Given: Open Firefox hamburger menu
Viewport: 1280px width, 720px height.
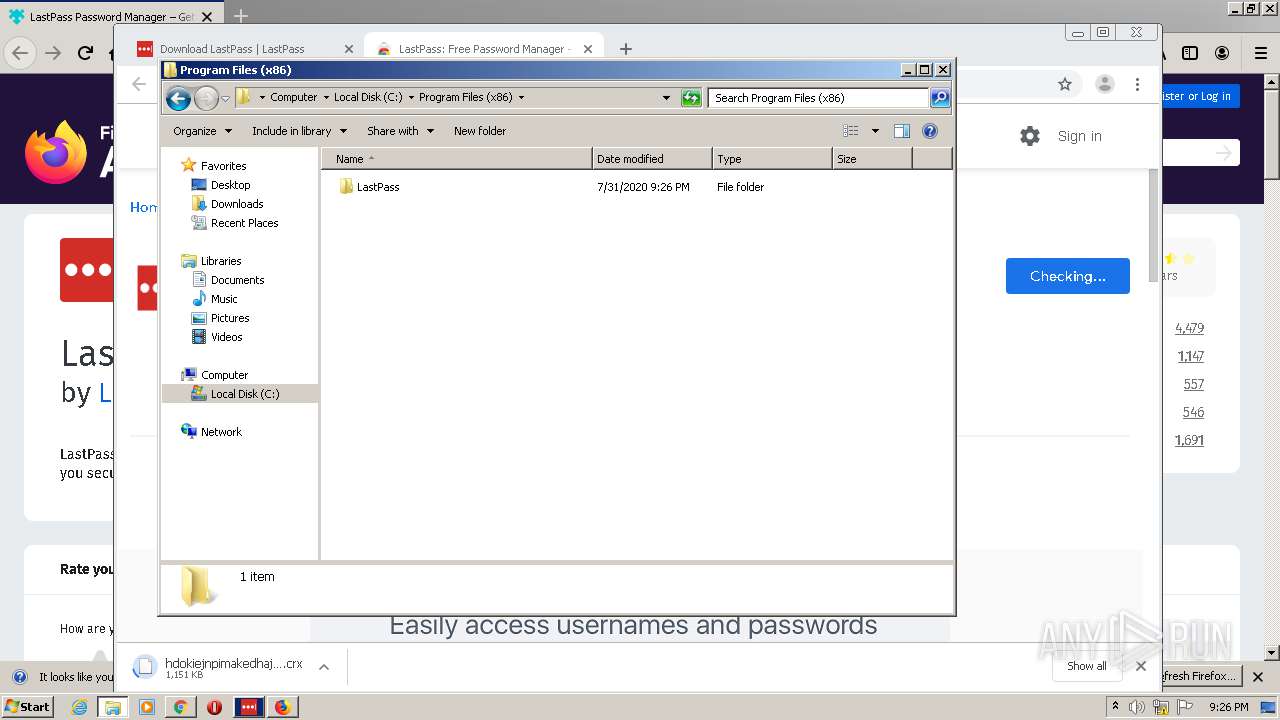Looking at the screenshot, I should pyautogui.click(x=1261, y=53).
